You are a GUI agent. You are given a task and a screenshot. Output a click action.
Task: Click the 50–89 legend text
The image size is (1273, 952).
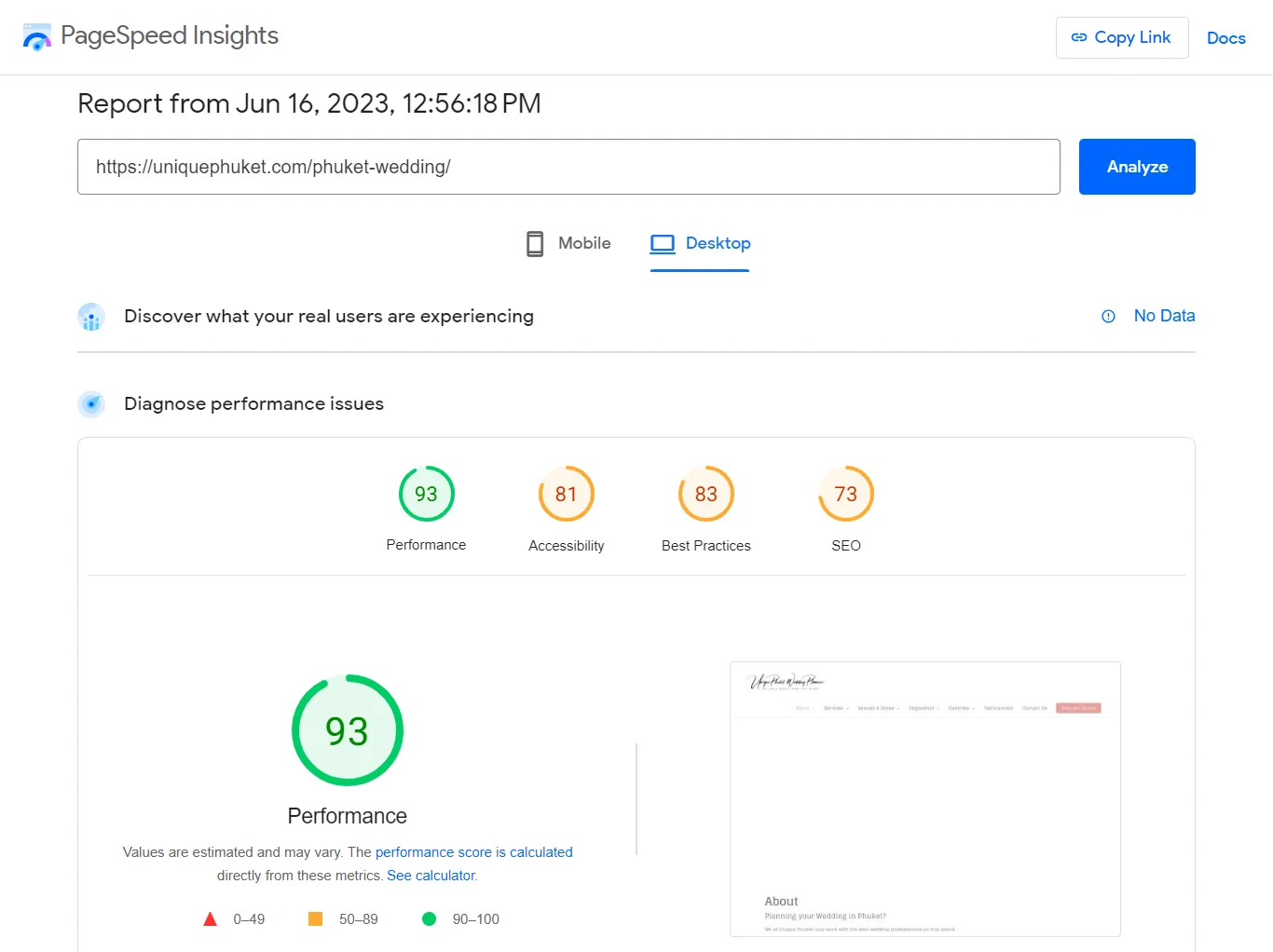359,919
